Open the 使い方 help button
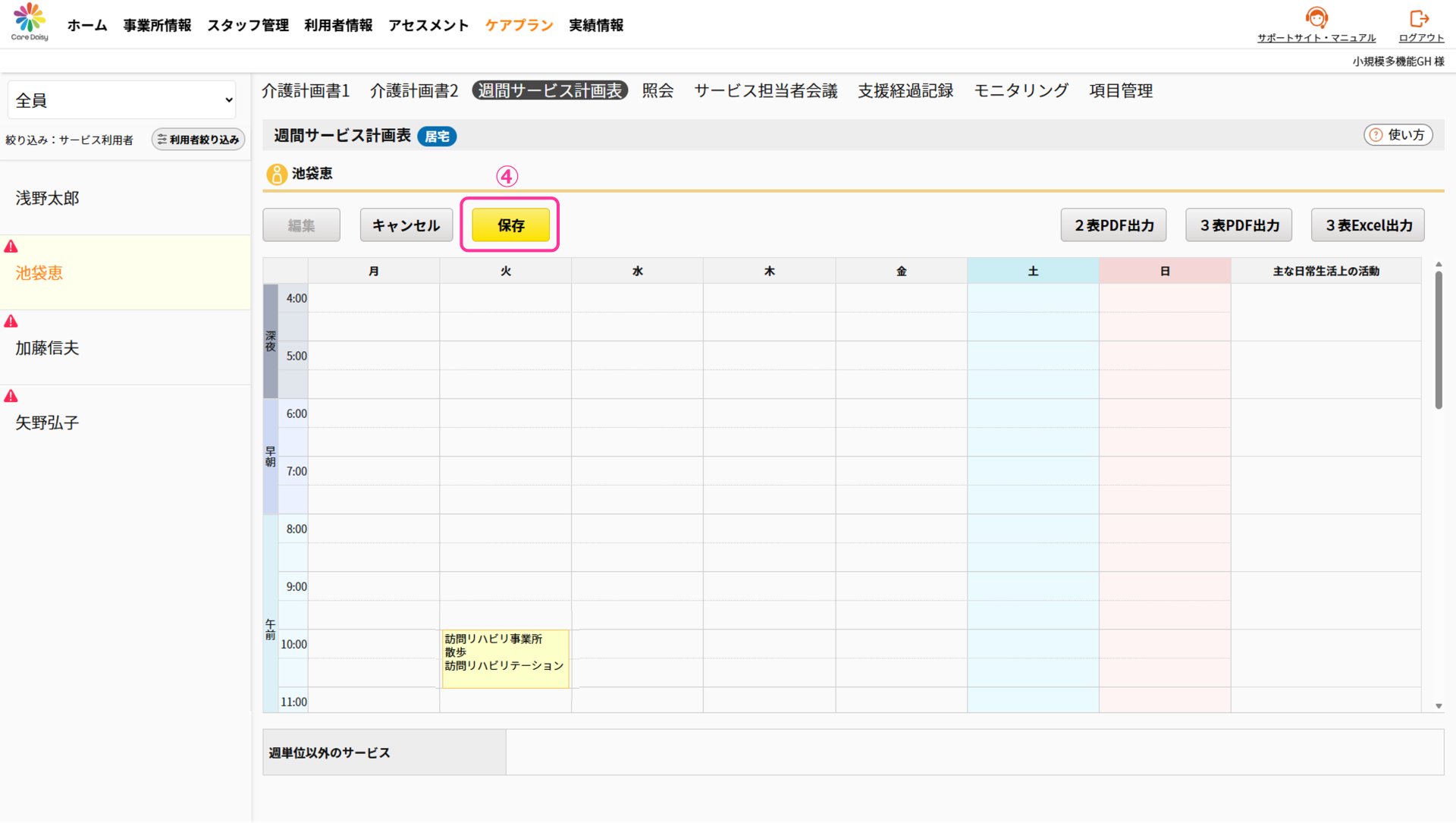1456x823 pixels. click(1398, 135)
